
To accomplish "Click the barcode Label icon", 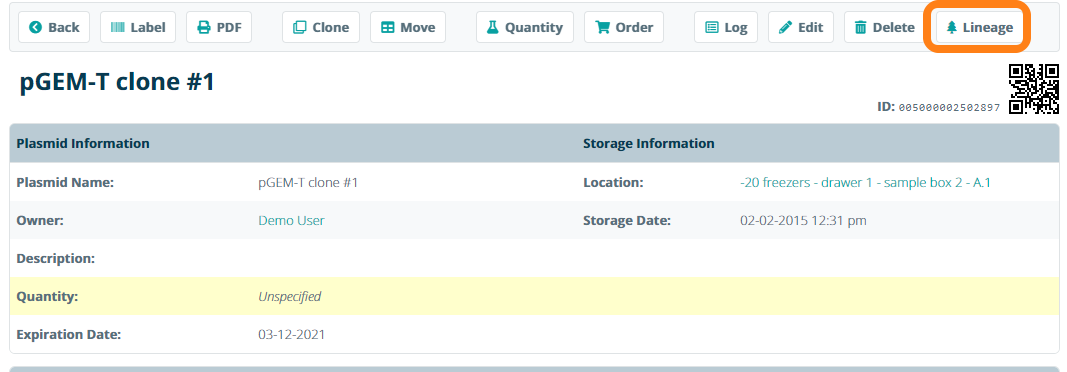I will 118,27.
